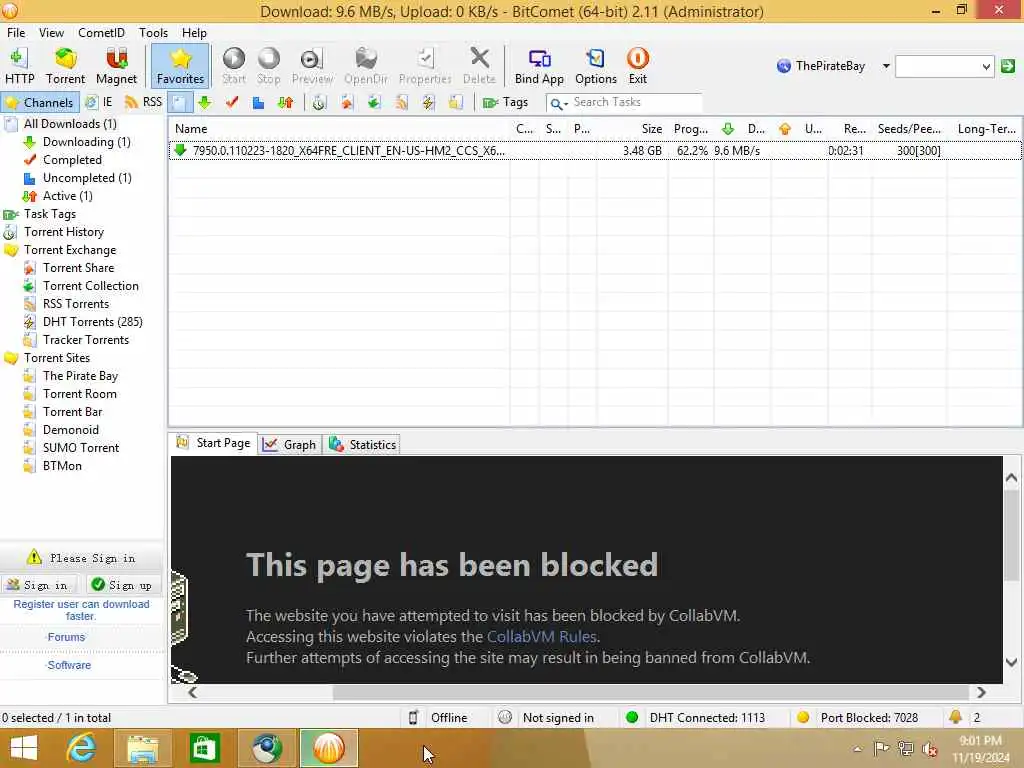Show completed tasks via red checkmark filter
Screen dimensions: 1024x768
(232, 103)
